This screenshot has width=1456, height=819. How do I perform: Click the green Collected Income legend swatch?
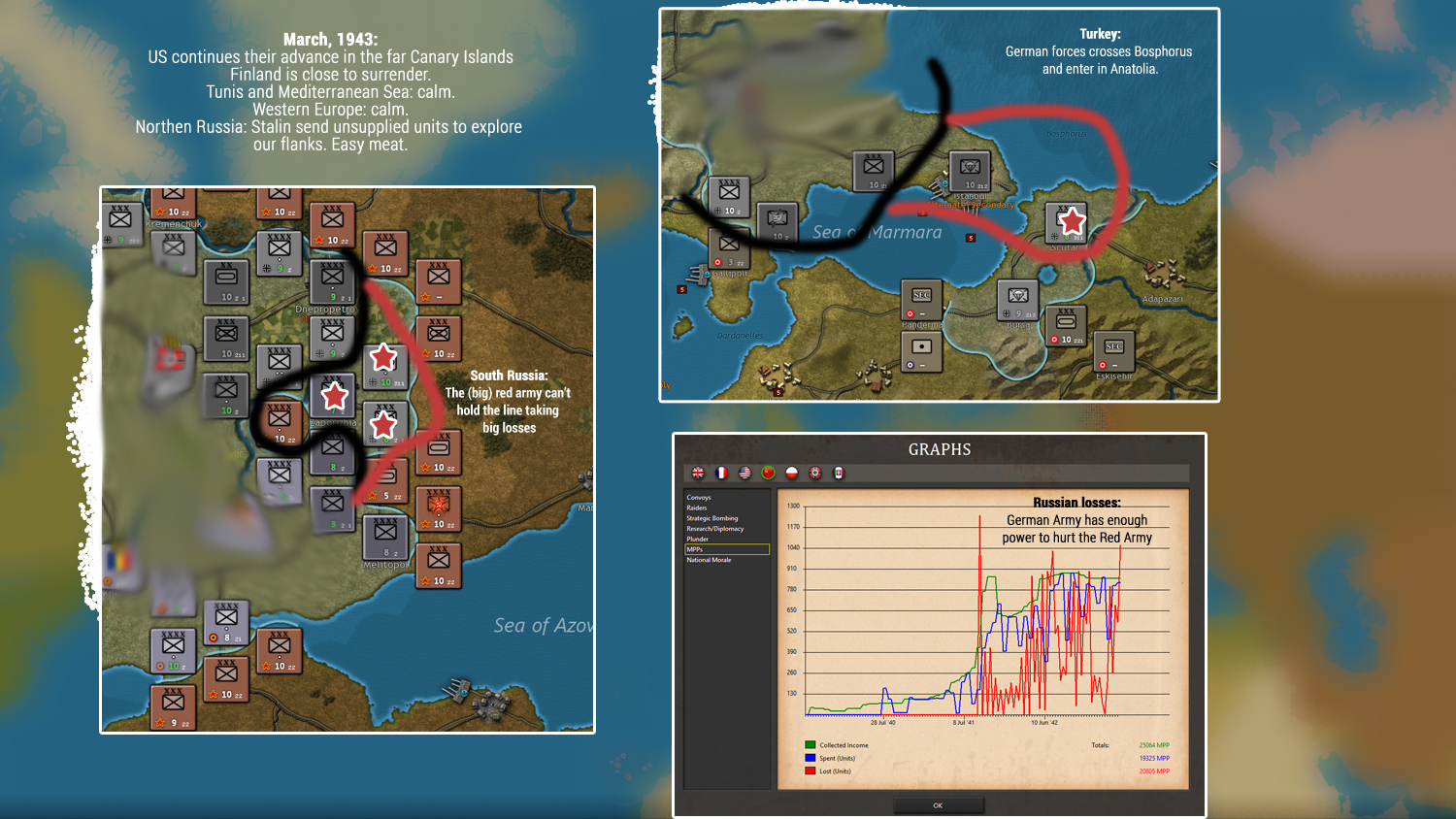[x=810, y=745]
